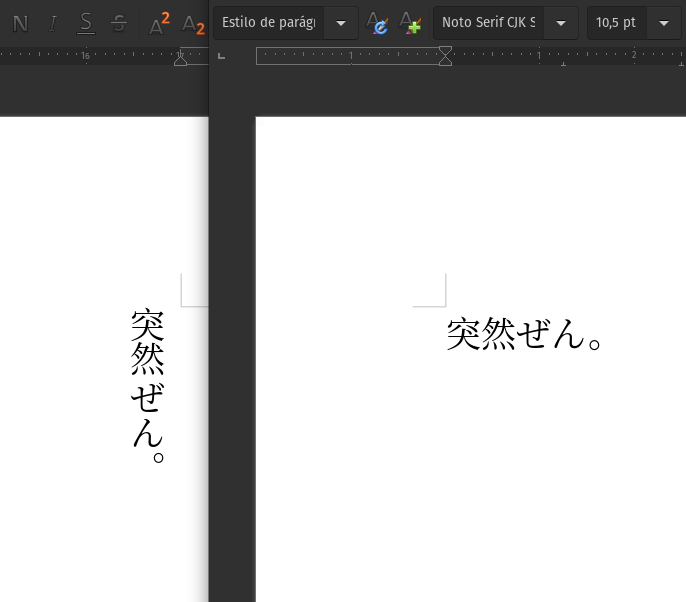
Task: Create new style from selection icon
Action: click(x=410, y=23)
